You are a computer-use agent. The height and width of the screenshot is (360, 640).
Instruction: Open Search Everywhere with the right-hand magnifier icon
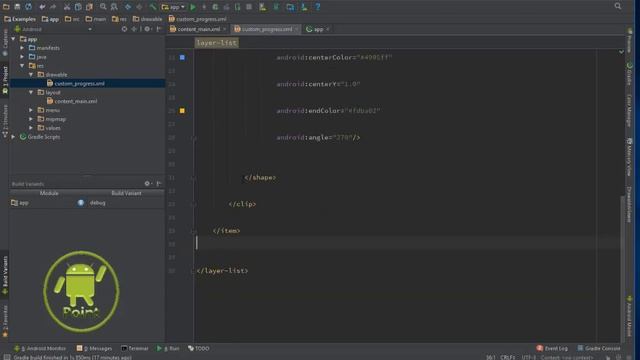618,6
